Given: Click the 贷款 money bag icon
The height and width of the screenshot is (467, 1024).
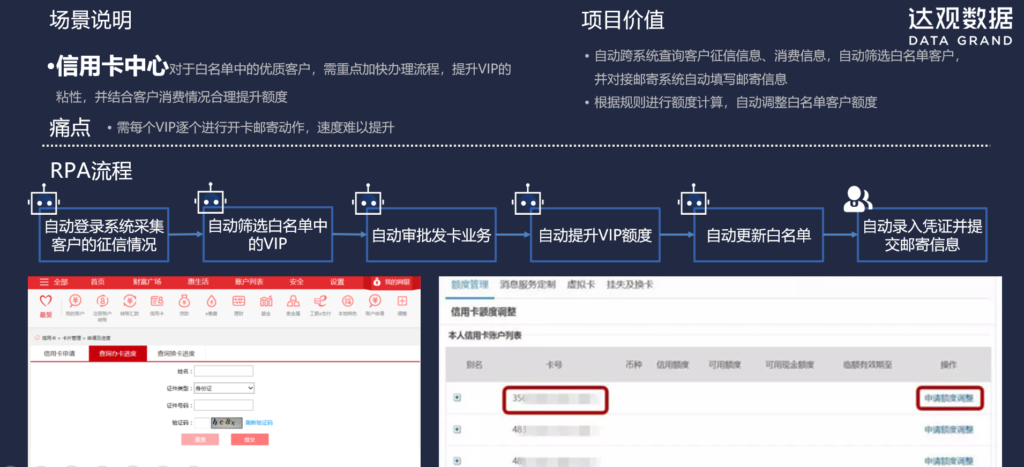Looking at the screenshot, I should tap(182, 302).
